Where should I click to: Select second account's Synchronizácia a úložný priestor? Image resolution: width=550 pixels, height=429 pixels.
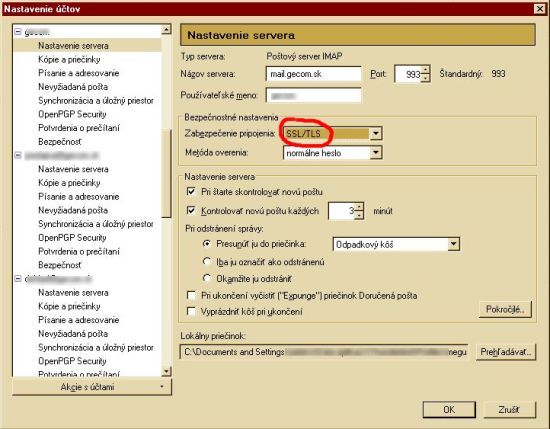click(95, 224)
